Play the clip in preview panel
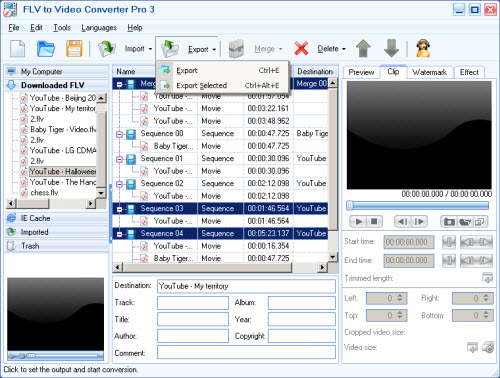Screen dimensions: 500x378 [359, 222]
